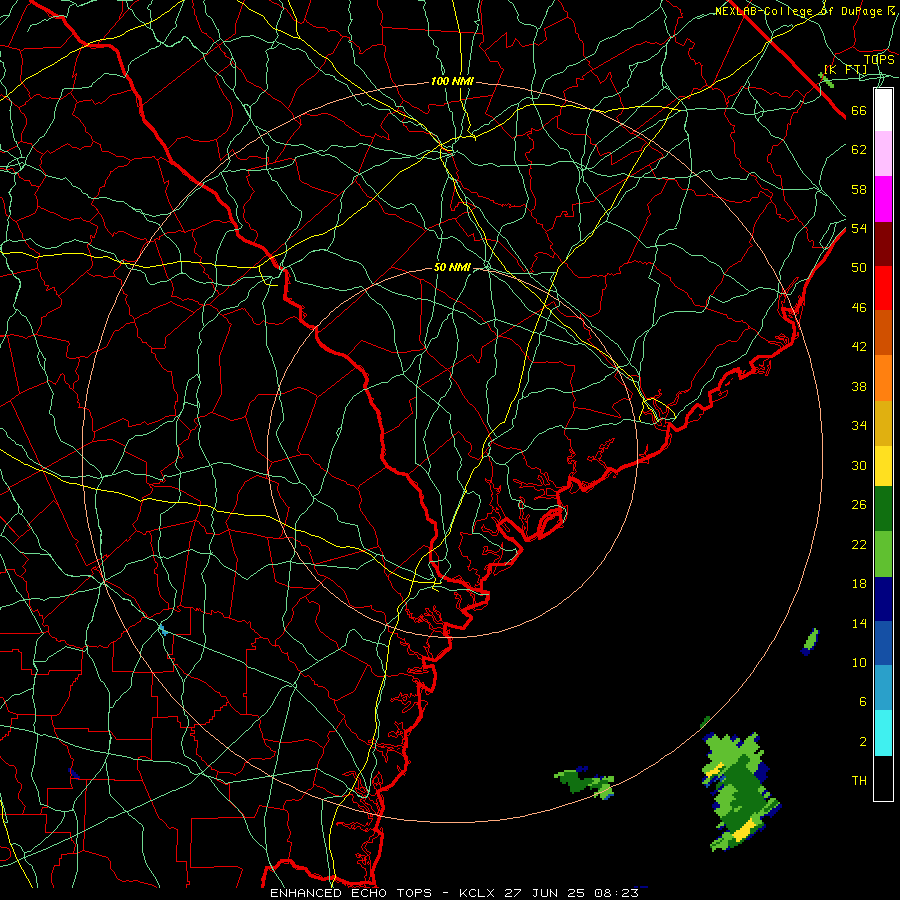Click the medium blue legend swatch
This screenshot has height=900, width=900.
[x=883, y=643]
